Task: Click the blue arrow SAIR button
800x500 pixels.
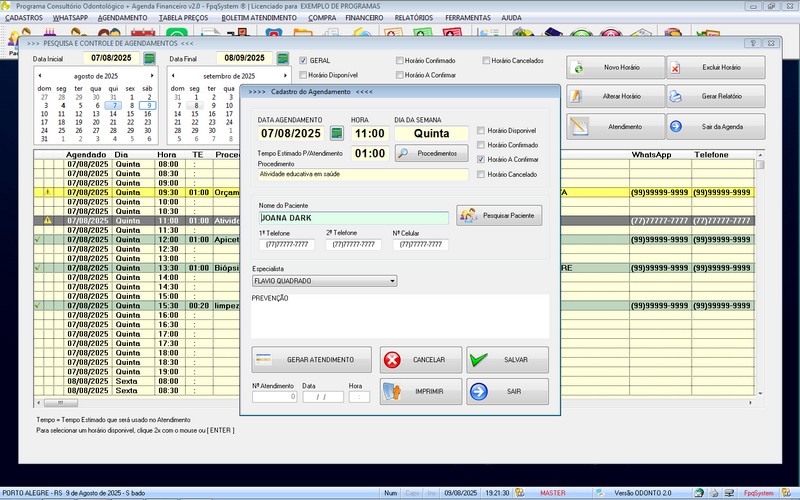Action: 507,391
